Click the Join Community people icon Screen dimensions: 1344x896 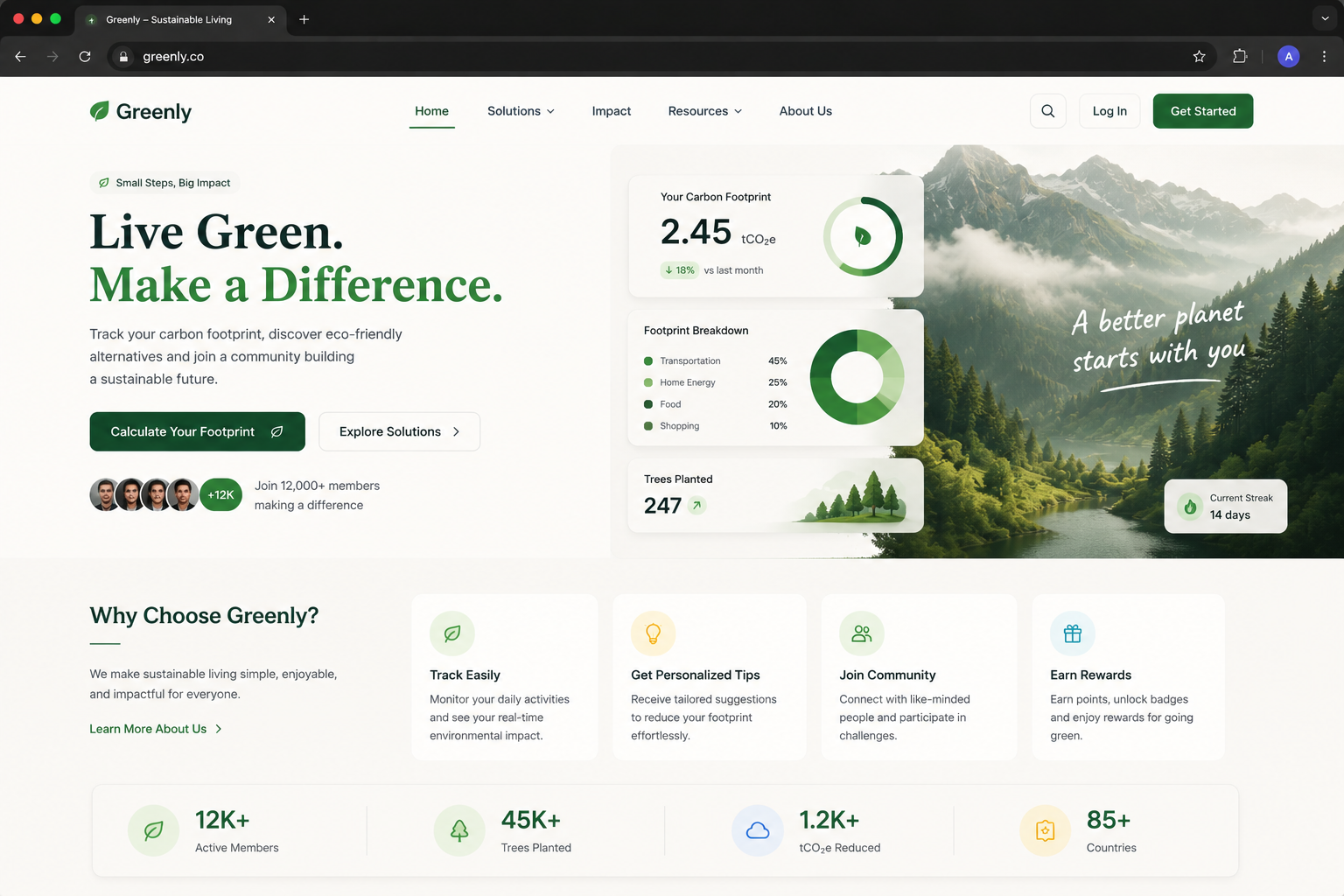click(x=862, y=633)
